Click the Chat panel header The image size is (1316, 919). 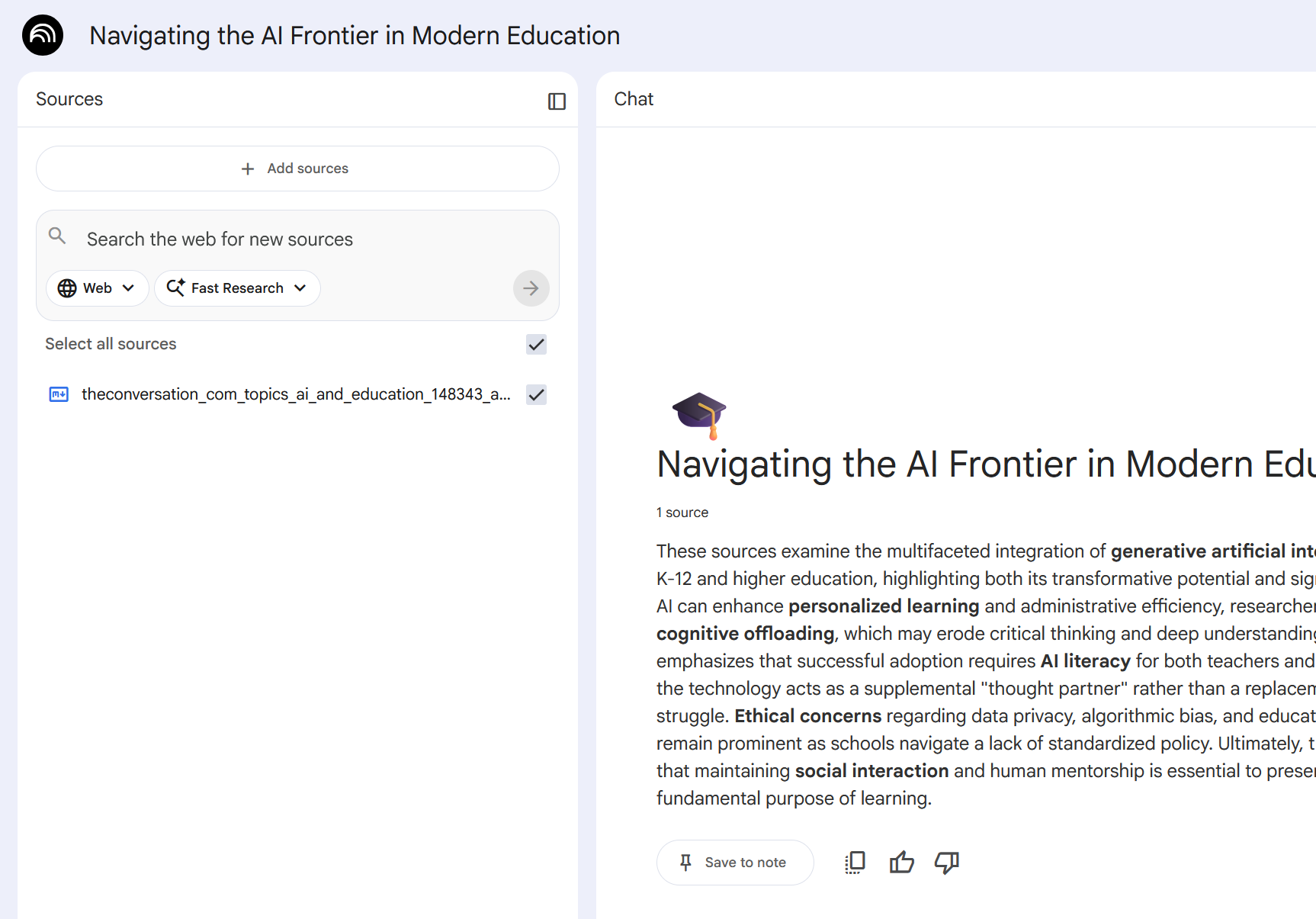pos(634,99)
